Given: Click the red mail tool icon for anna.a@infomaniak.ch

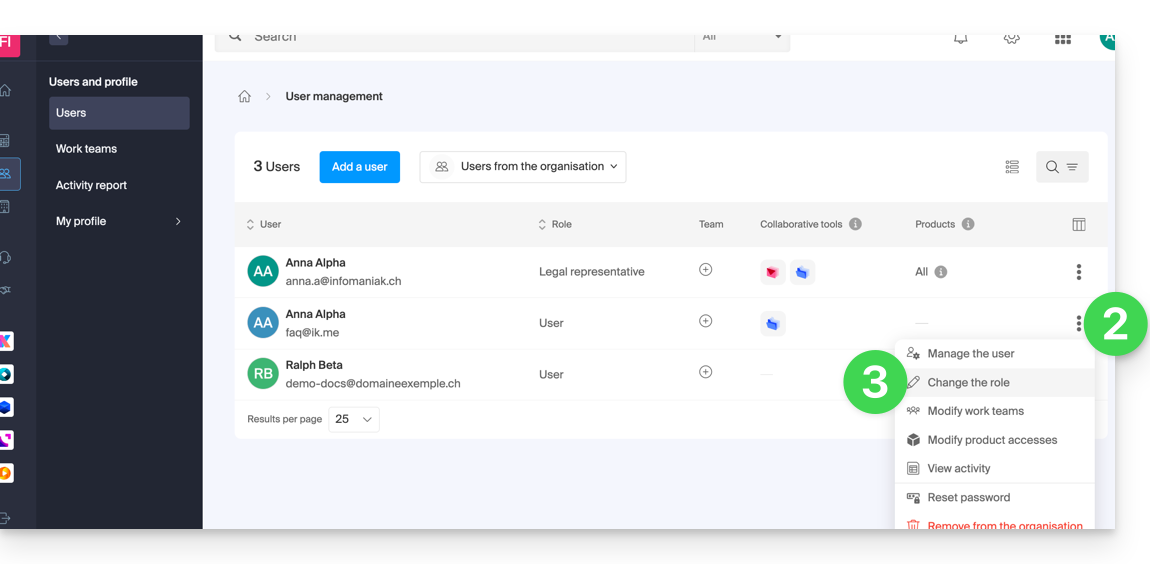Looking at the screenshot, I should point(773,272).
